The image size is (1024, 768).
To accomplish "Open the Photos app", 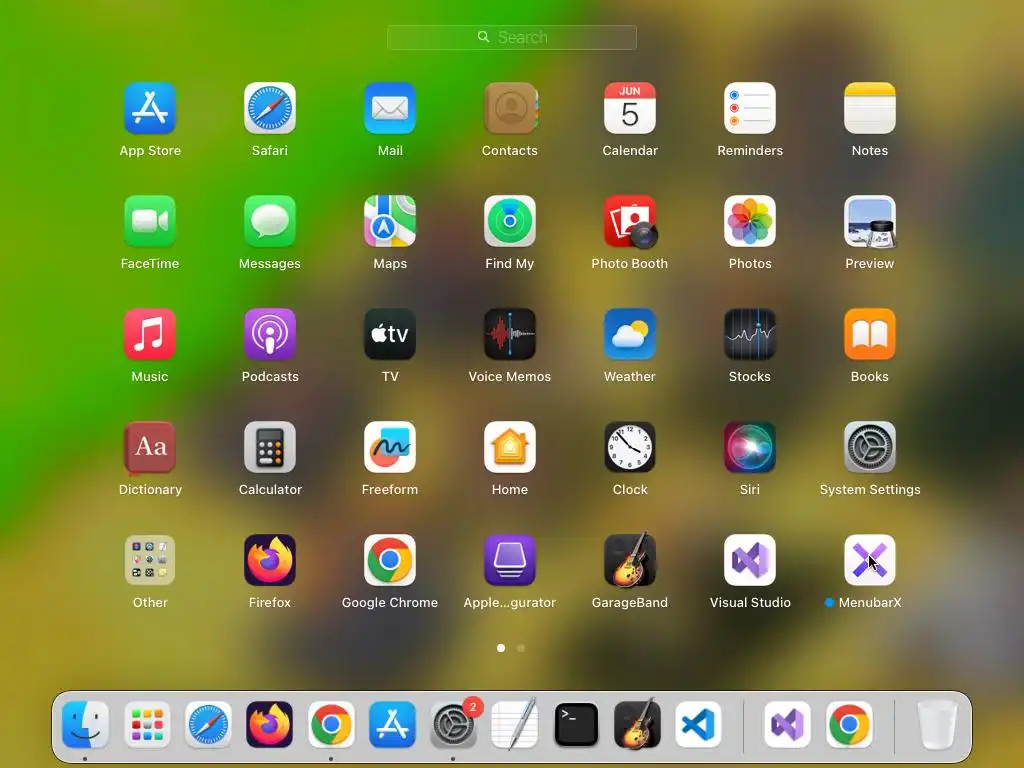I will (750, 221).
